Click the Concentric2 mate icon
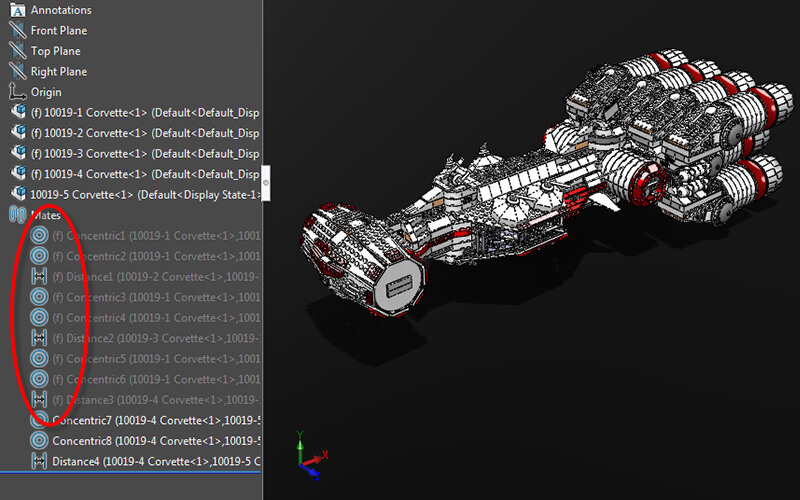Viewport: 800px width, 500px height. [x=39, y=256]
